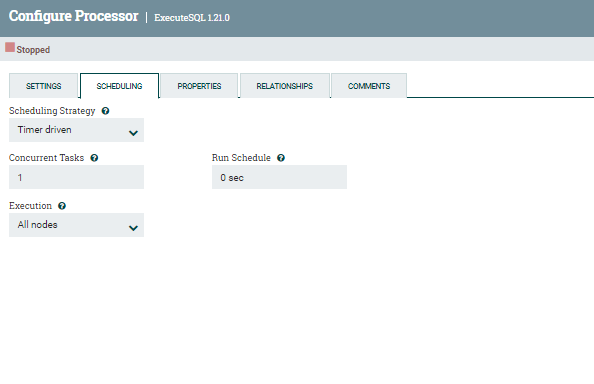The width and height of the screenshot is (594, 384).
Task: Click the ExecuteSQL 1.21.0 title text
Action: pos(192,18)
